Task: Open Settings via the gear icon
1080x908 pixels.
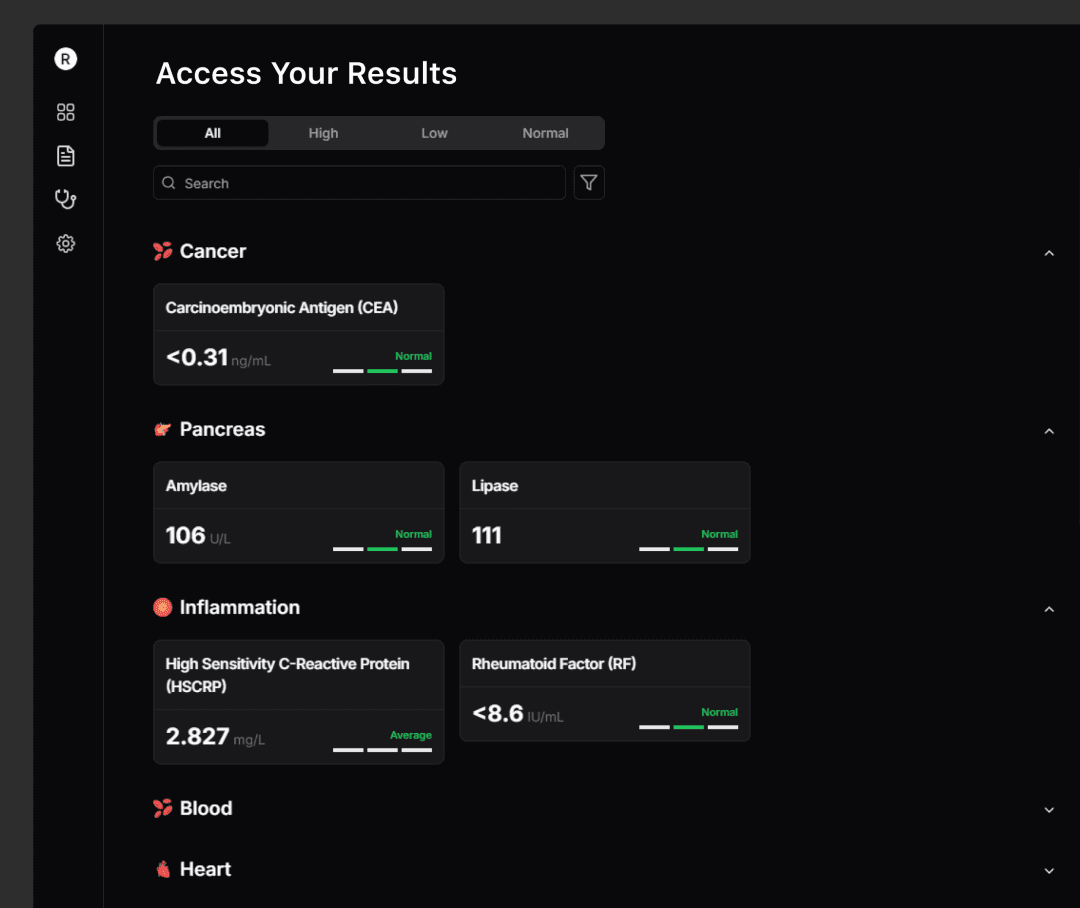Action: tap(65, 243)
